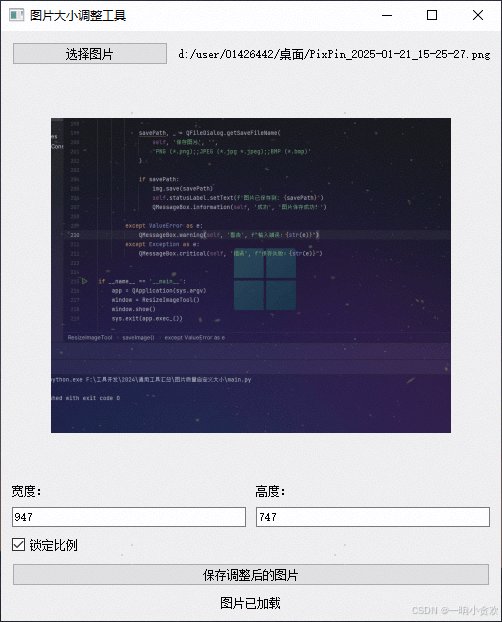Click the app icon in the title bar

pos(16,15)
